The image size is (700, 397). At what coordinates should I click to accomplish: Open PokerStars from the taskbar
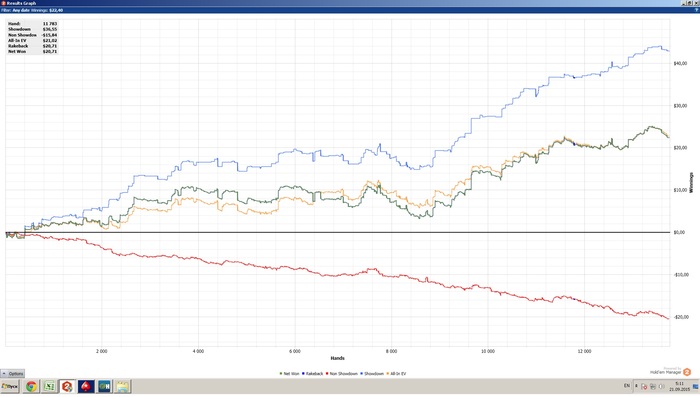click(x=86, y=386)
